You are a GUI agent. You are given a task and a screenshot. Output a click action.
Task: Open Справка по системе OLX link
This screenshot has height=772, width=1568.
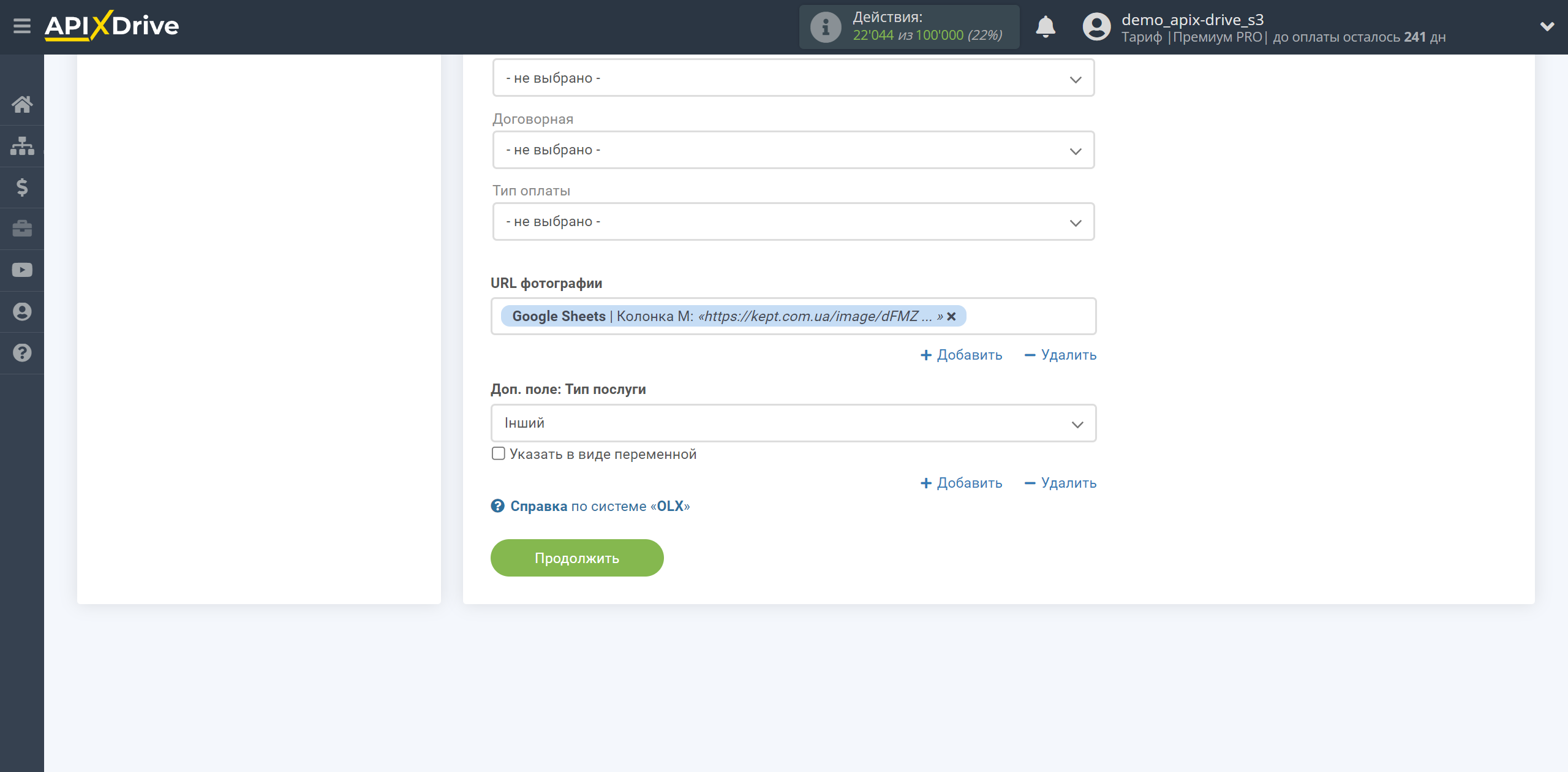[600, 506]
